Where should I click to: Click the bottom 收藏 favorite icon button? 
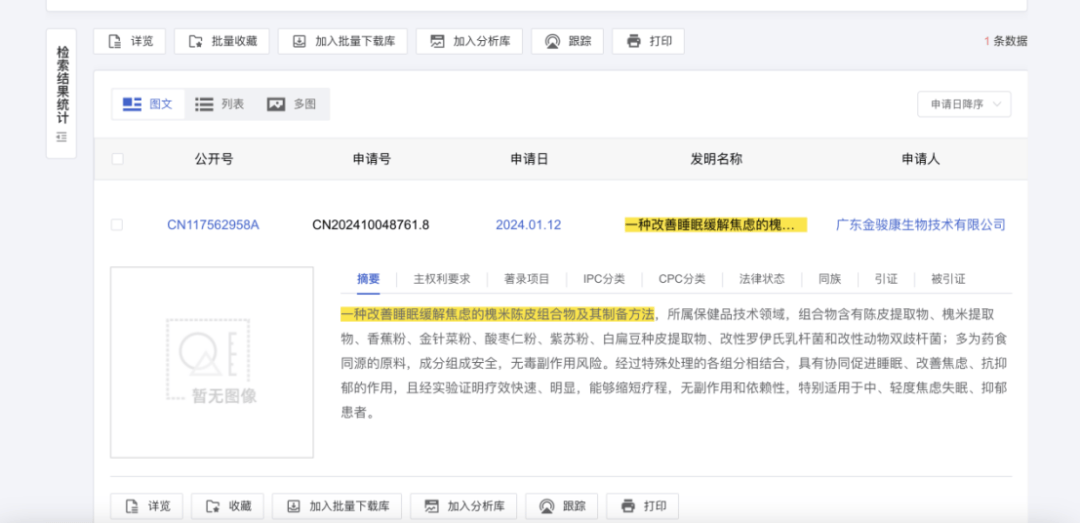point(212,506)
